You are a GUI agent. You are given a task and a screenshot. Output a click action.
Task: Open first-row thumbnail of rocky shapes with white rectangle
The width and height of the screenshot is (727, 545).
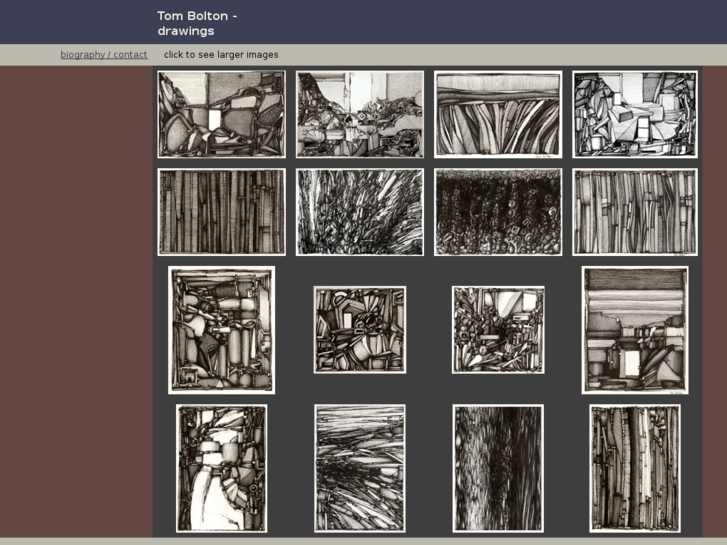222,114
